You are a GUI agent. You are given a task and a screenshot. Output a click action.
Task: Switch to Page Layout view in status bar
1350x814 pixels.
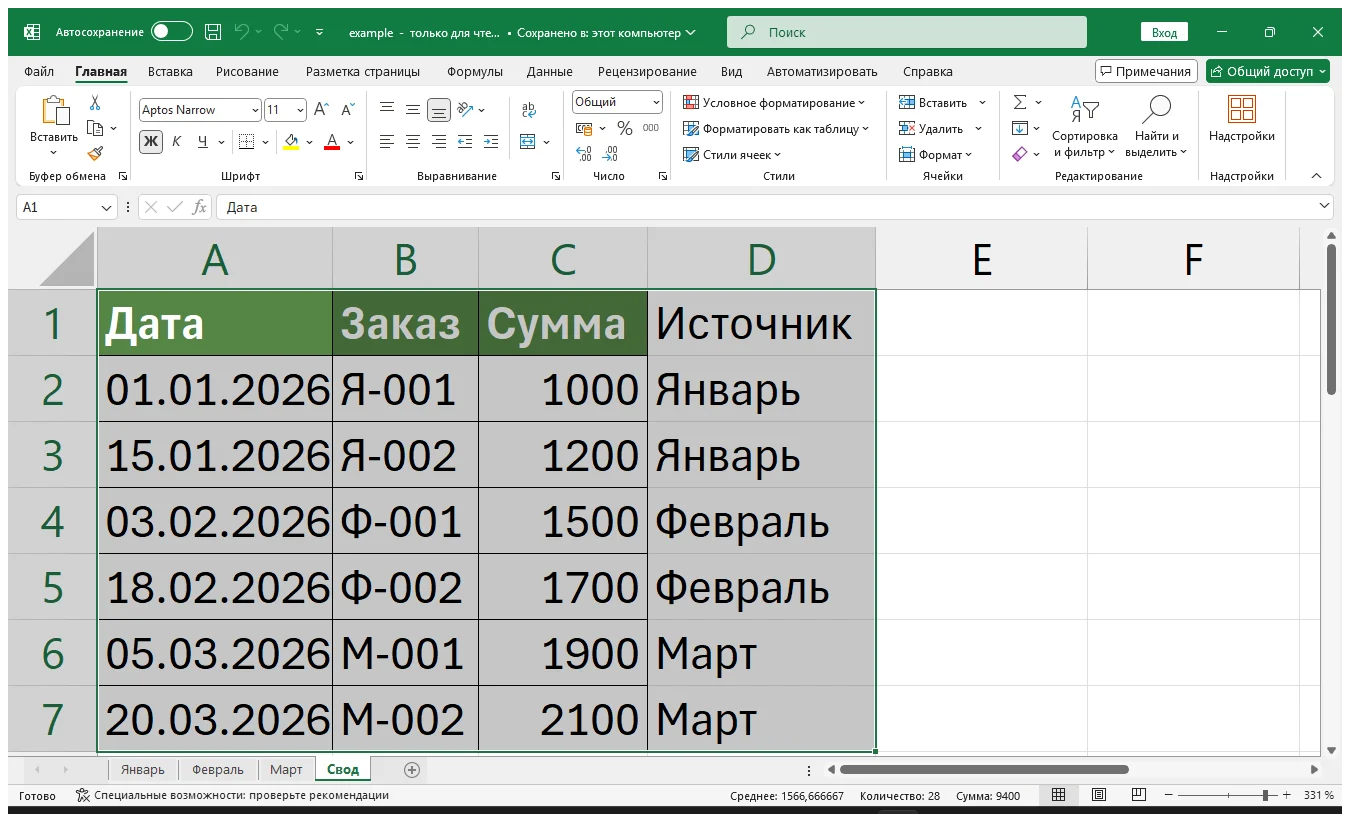coord(1099,795)
